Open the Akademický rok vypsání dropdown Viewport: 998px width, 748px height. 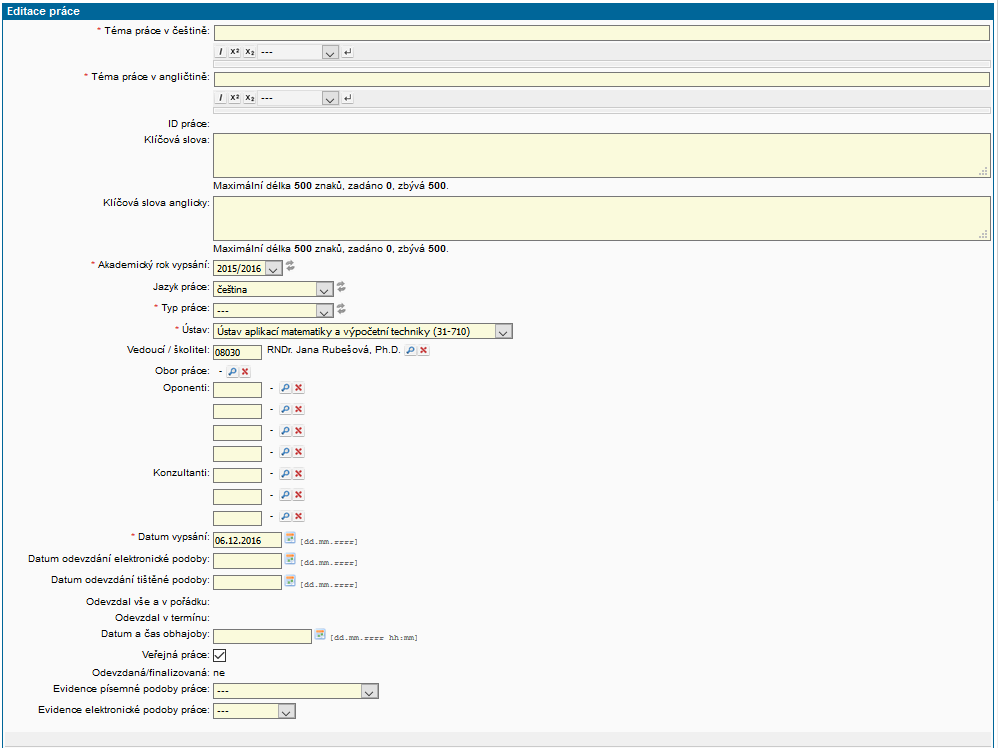[247, 268]
